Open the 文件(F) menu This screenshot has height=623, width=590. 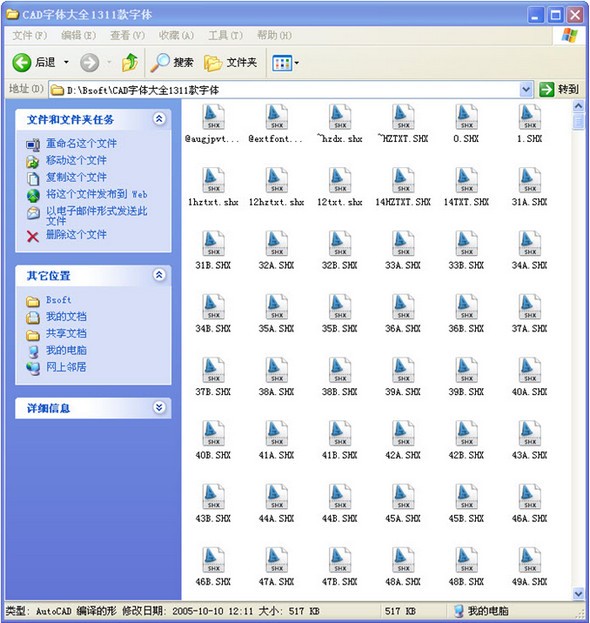(29, 35)
